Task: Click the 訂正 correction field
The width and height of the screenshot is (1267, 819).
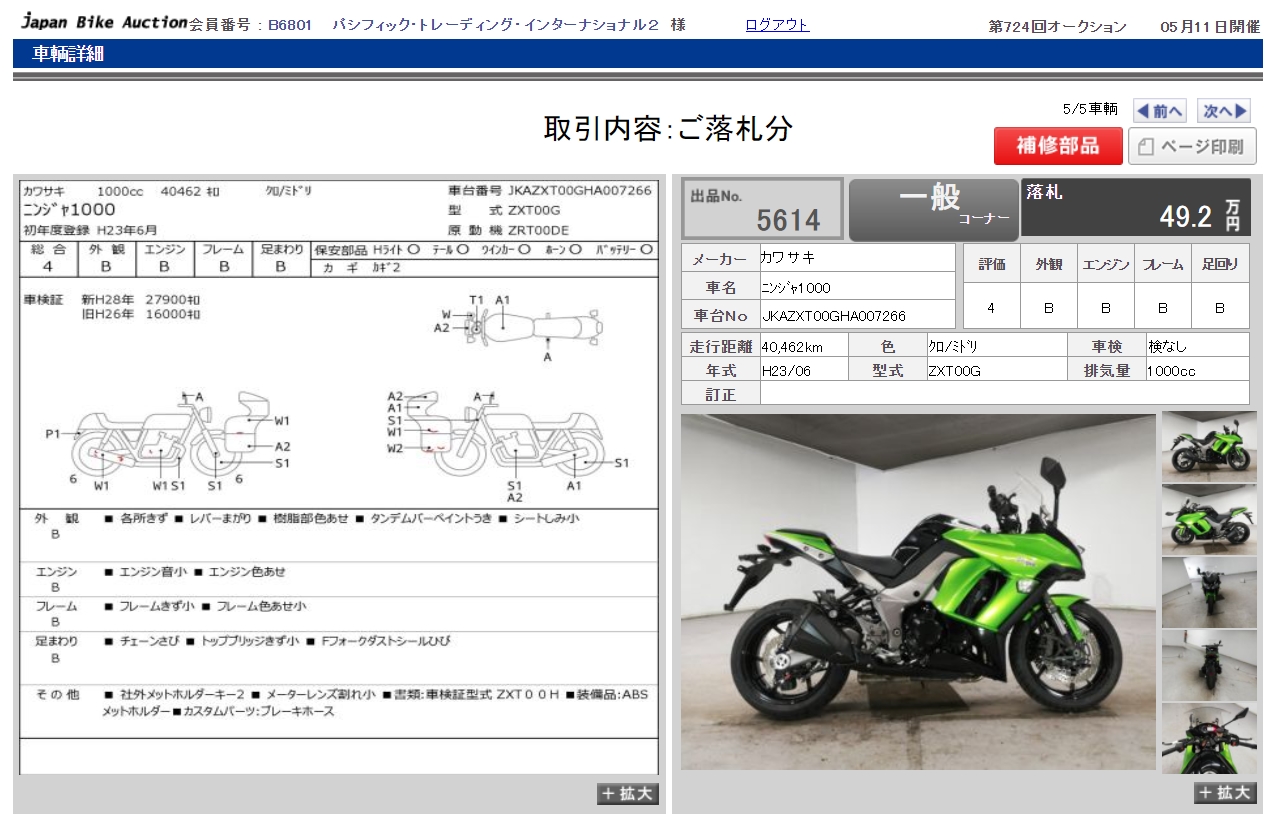Action: (1004, 394)
